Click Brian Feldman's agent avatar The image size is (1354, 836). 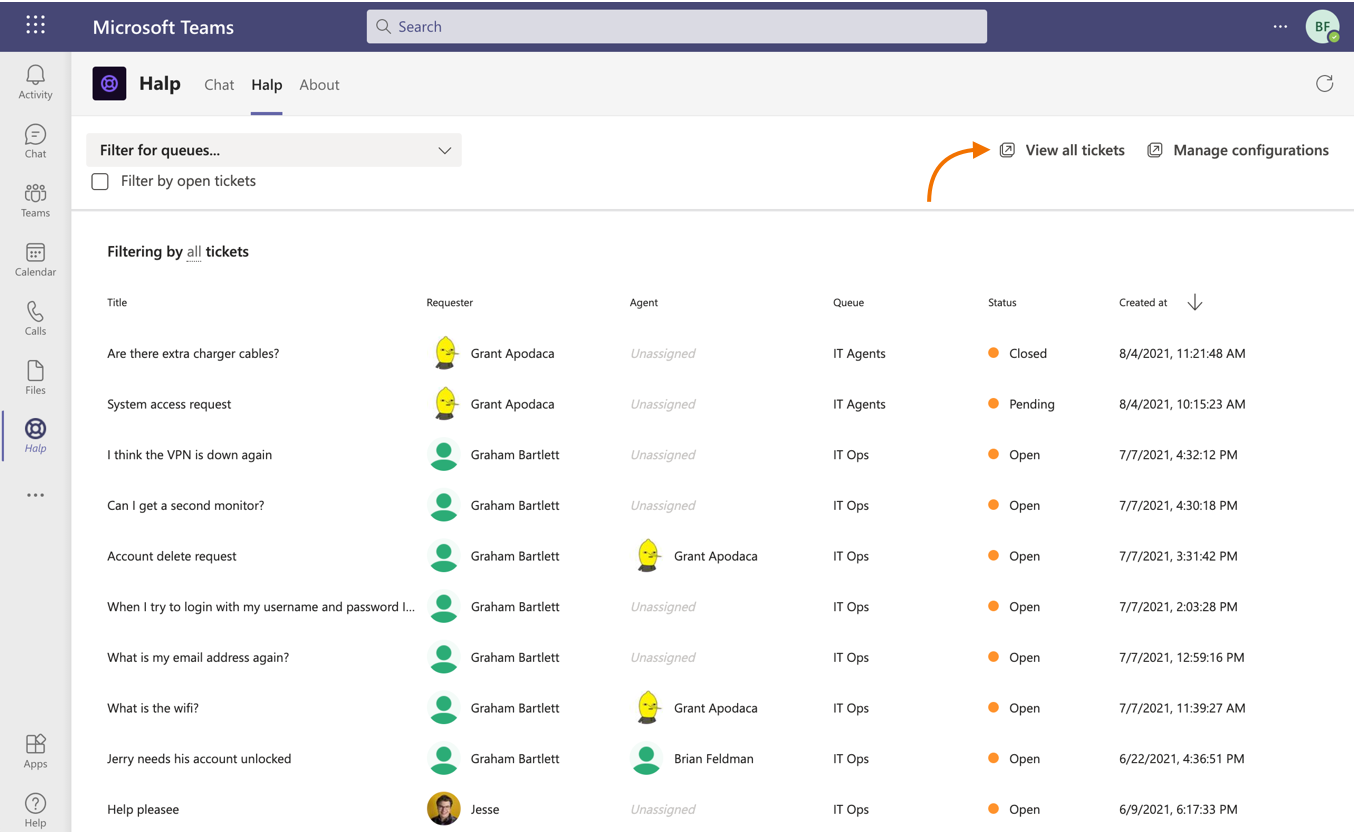[646, 758]
